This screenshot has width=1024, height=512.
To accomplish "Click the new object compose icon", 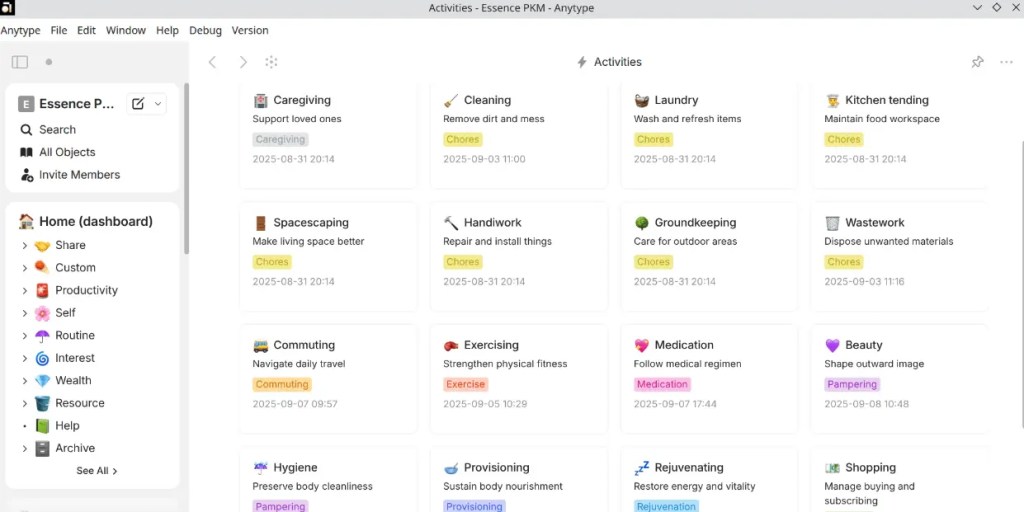I will point(138,104).
